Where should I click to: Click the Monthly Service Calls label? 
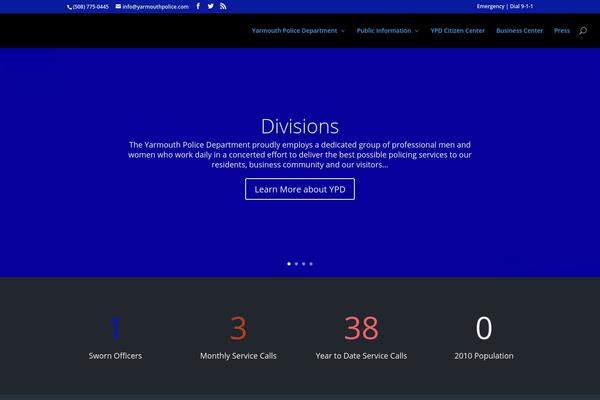[238, 356]
